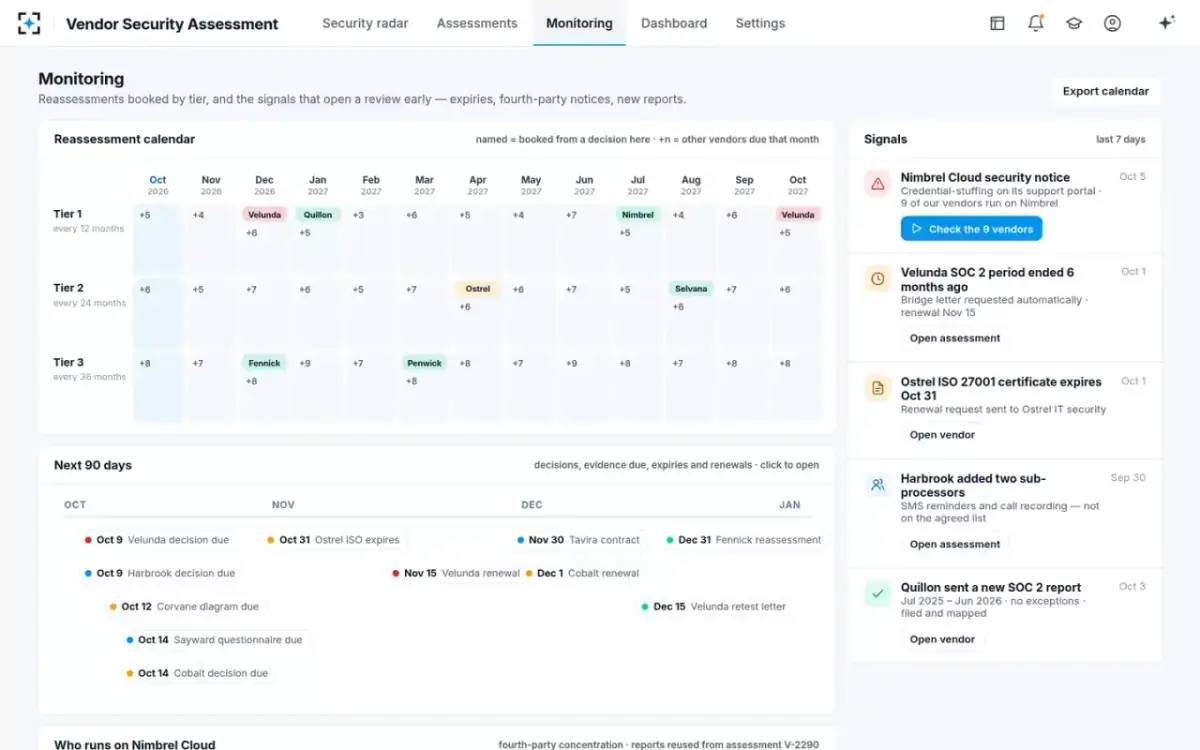Click Export calendar button
This screenshot has height=750, width=1200.
pyautogui.click(x=1105, y=91)
